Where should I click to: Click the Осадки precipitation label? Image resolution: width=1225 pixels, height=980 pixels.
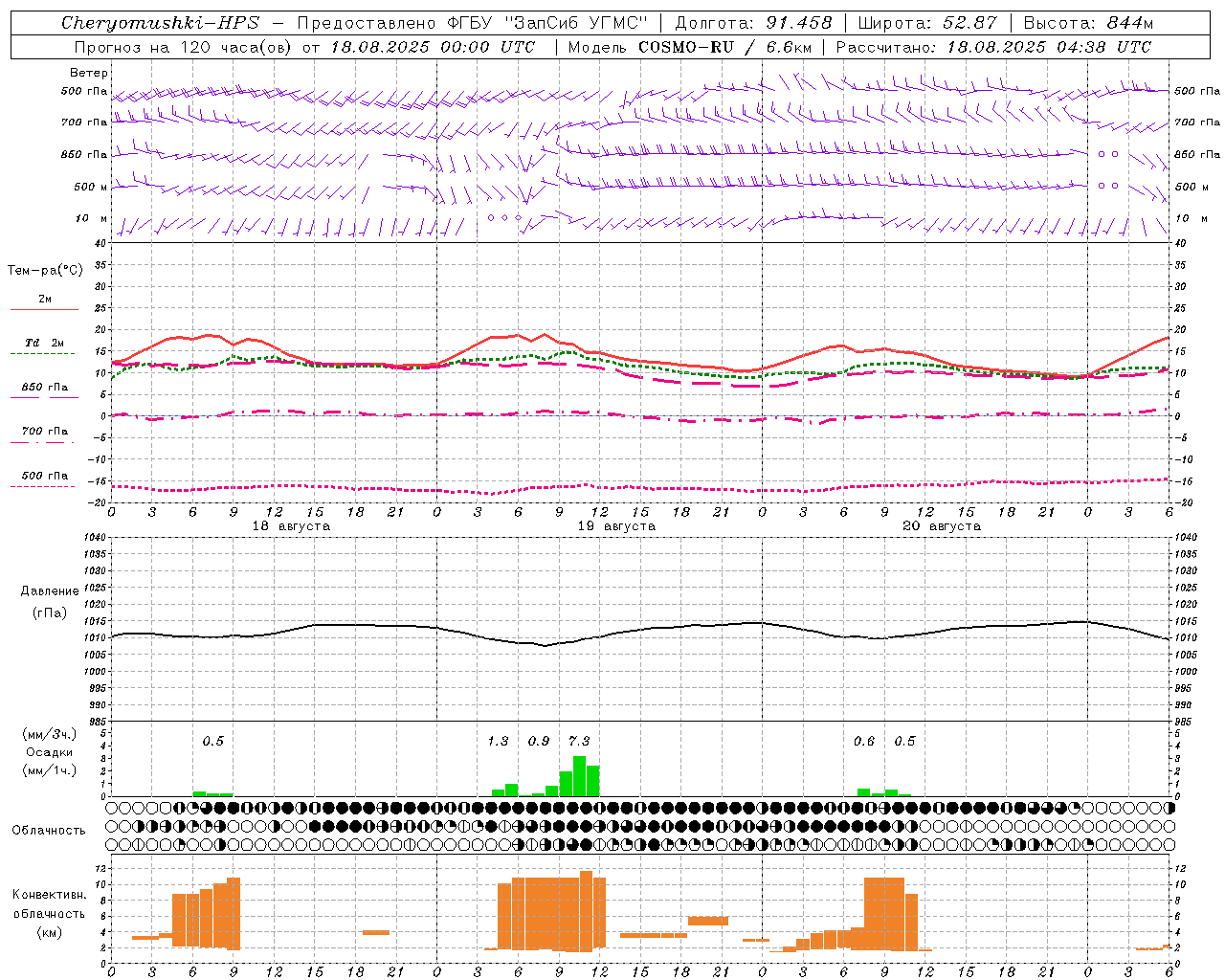click(49, 752)
